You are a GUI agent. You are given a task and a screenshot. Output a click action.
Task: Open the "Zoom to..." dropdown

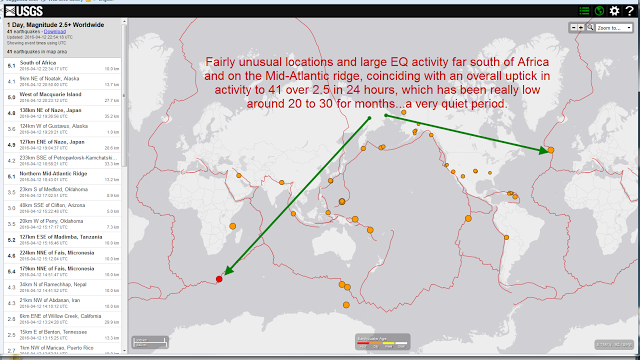point(614,28)
